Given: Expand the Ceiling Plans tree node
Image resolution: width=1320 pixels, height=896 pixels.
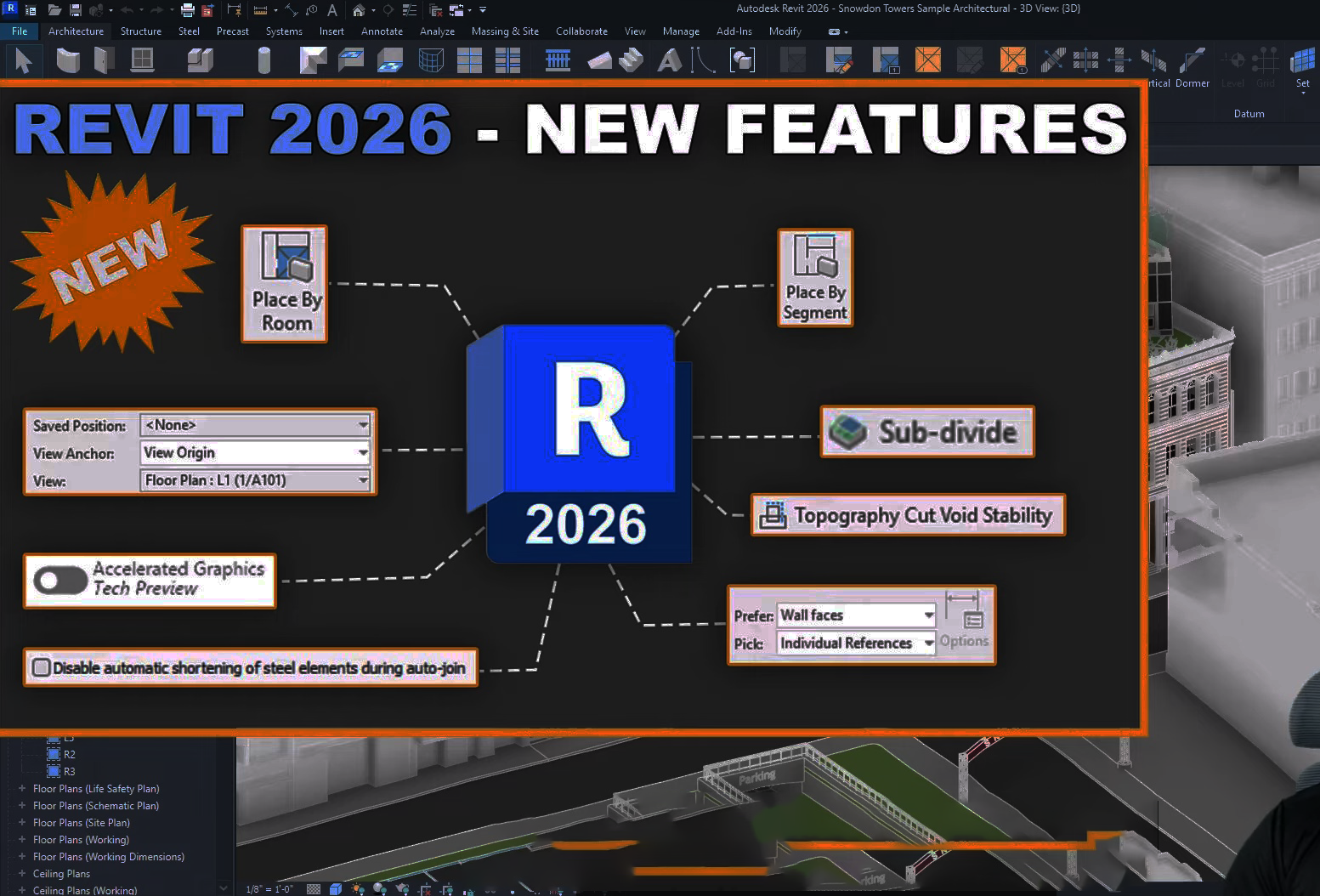Looking at the screenshot, I should [x=22, y=873].
